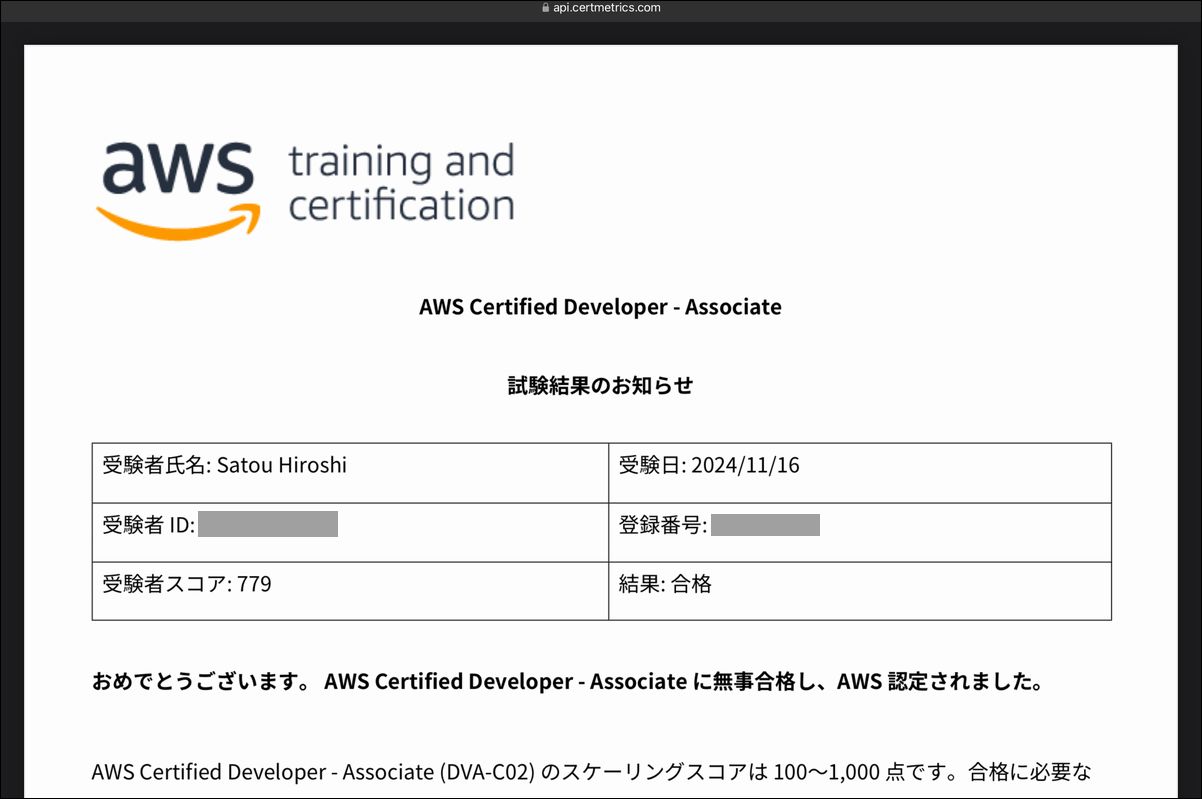Click the 'AWS Certified Developer - Associate' title
The image size is (1202, 799).
[600, 307]
